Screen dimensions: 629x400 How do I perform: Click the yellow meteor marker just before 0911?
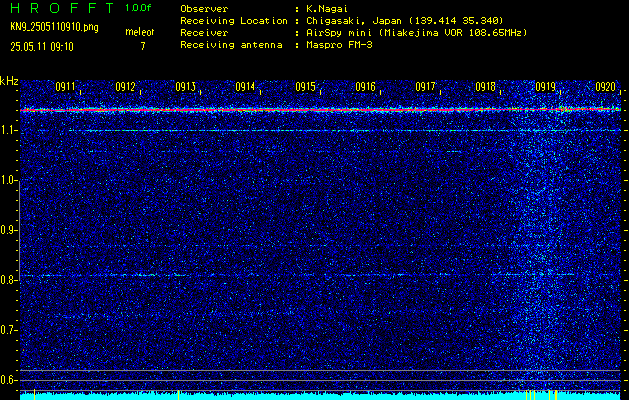pos(34,394)
